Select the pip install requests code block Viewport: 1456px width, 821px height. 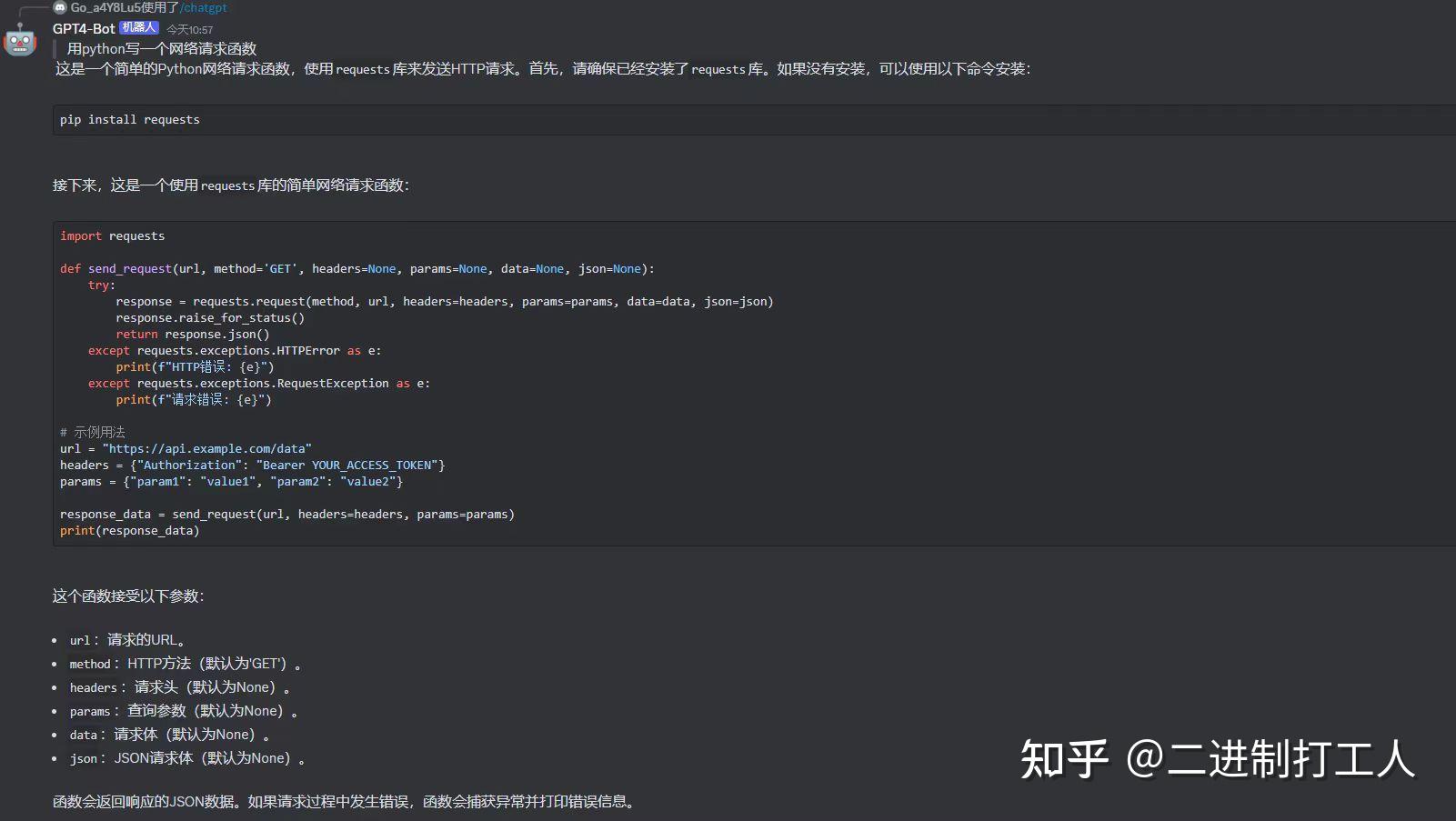tap(129, 119)
